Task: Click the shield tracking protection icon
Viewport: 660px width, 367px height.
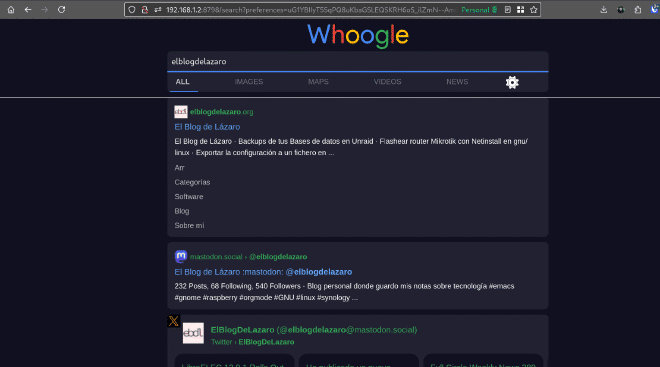Action: 132,10
